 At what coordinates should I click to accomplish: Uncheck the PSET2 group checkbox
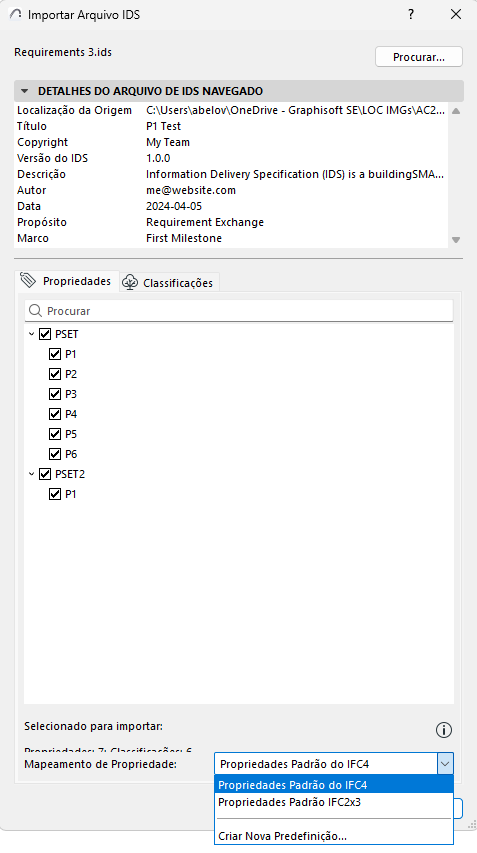point(45,474)
